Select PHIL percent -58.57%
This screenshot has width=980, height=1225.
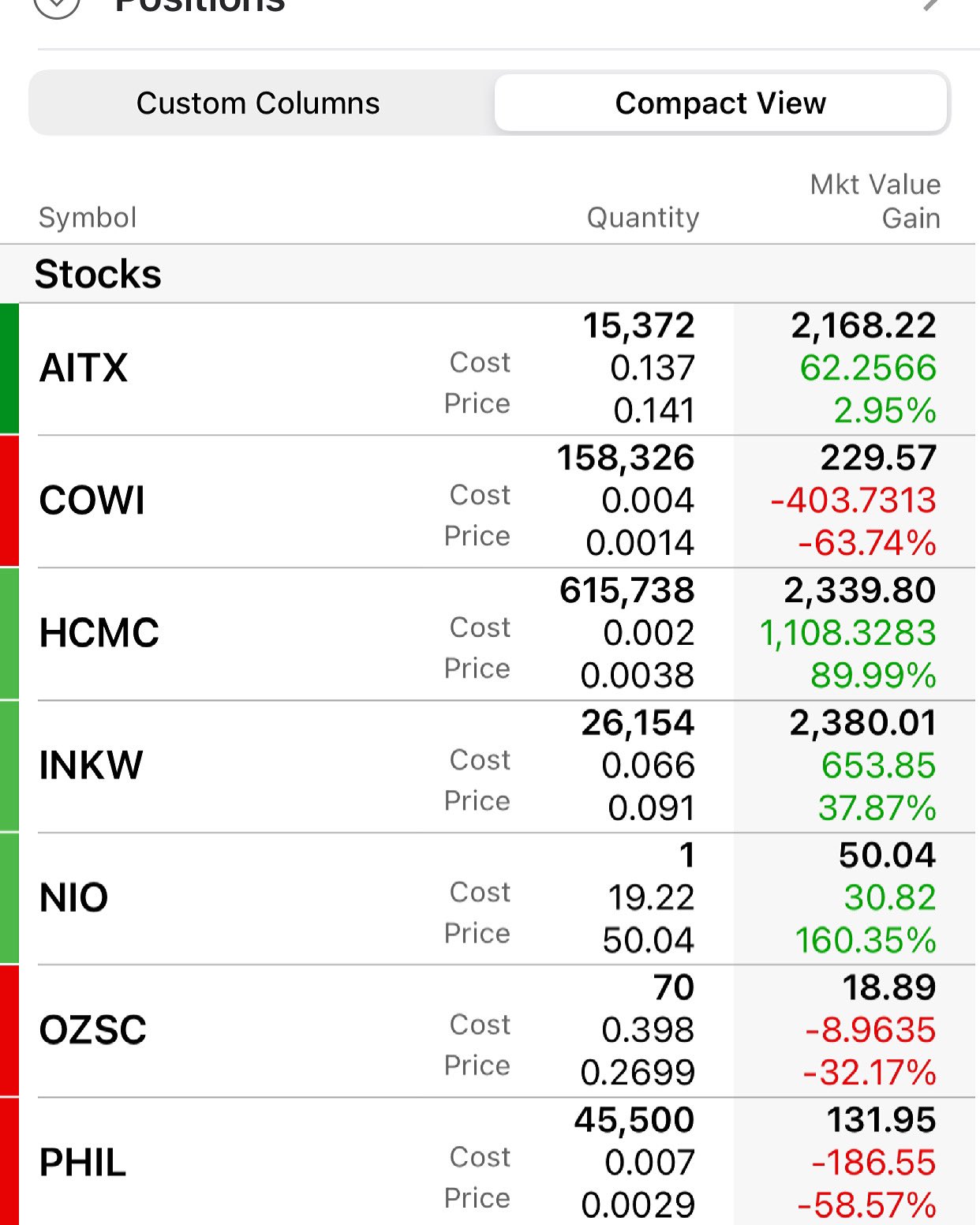click(x=866, y=1205)
